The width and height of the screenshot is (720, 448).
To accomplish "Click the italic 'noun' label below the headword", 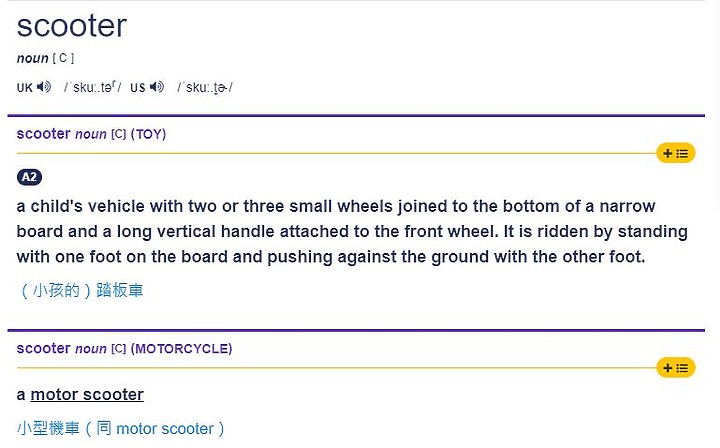I will point(33,58).
